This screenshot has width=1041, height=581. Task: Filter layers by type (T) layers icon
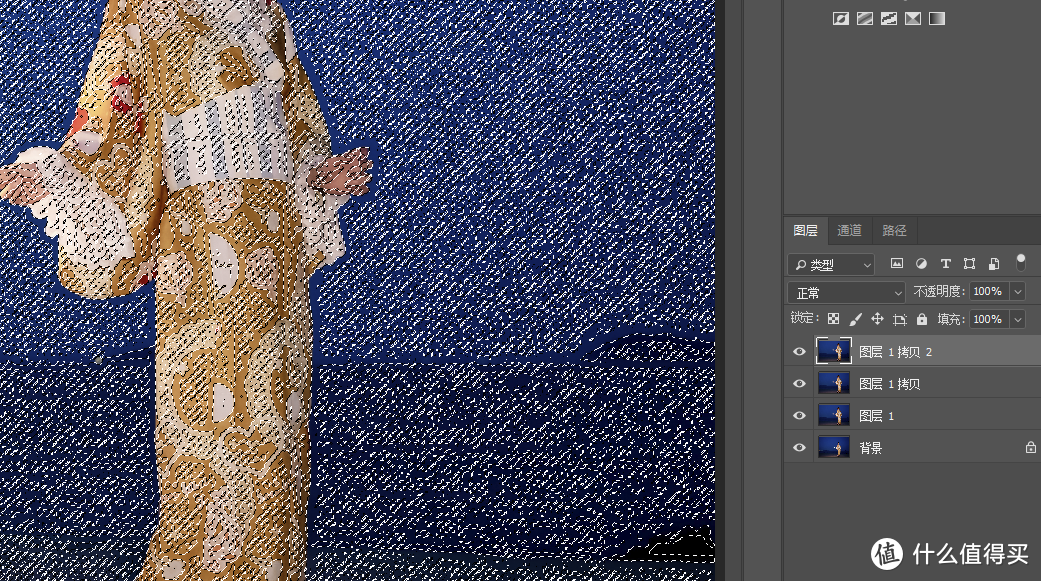pyautogui.click(x=945, y=264)
